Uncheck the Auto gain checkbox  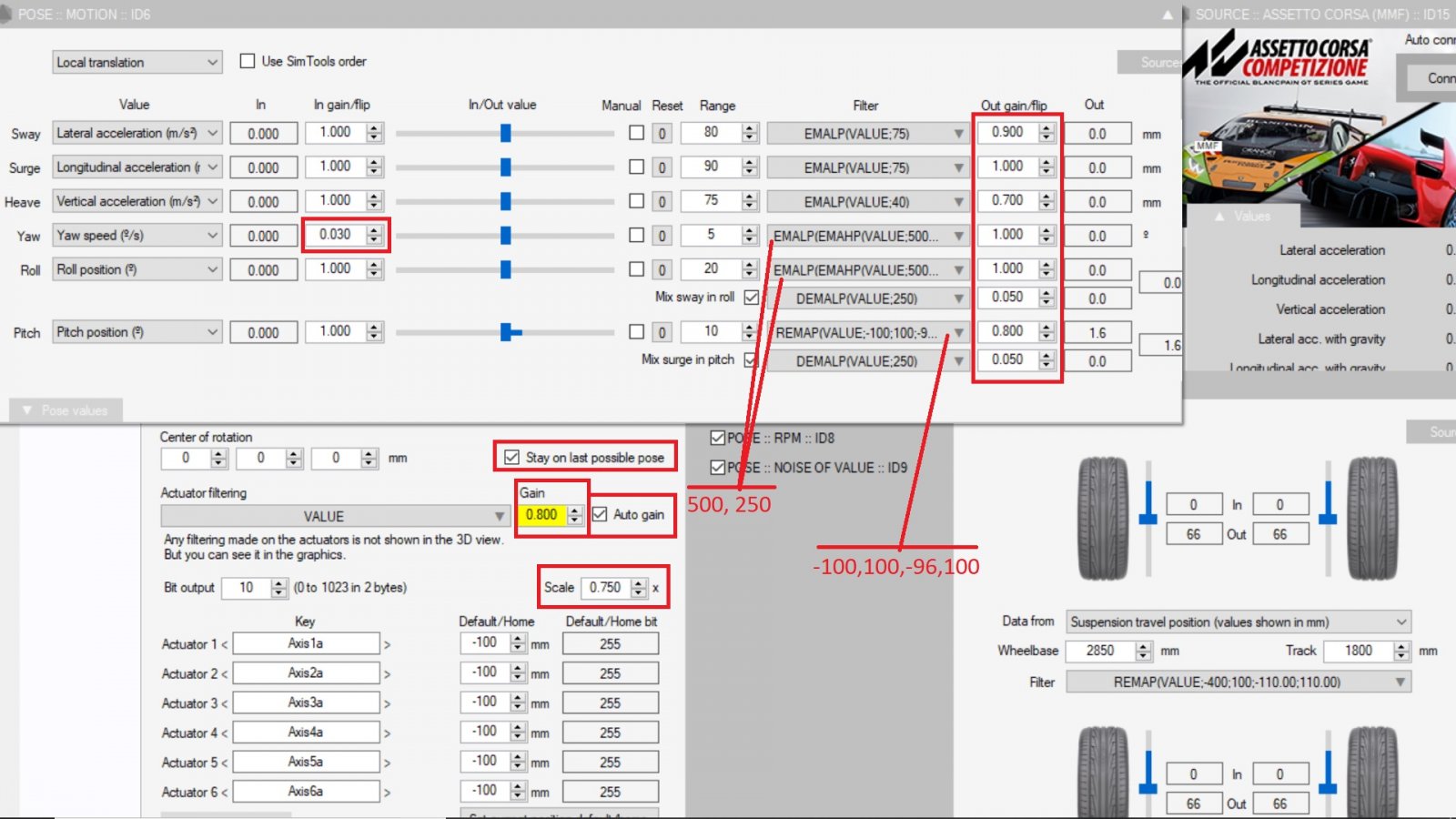[x=600, y=514]
